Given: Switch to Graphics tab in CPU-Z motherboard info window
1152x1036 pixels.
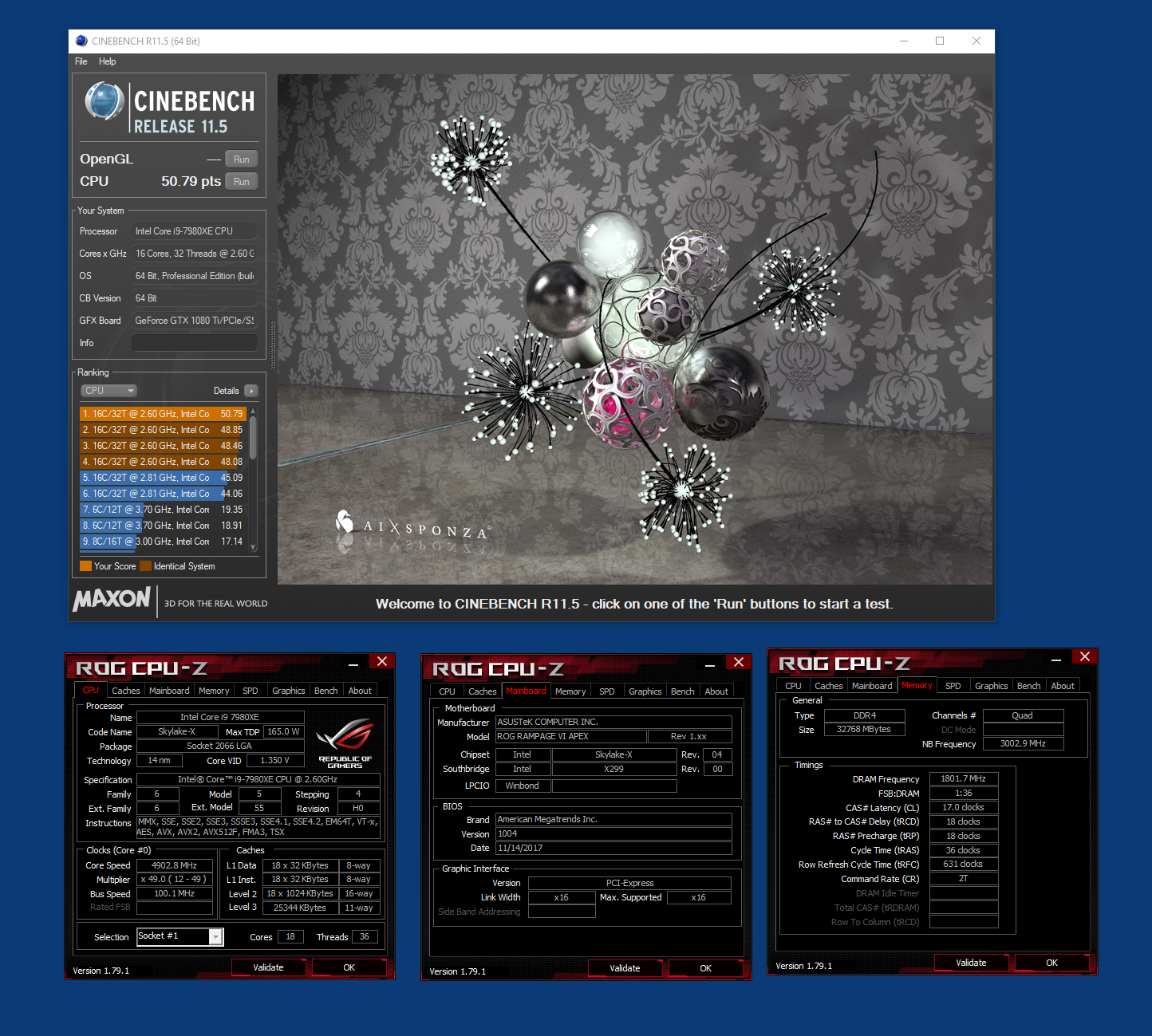Looking at the screenshot, I should (x=645, y=691).
